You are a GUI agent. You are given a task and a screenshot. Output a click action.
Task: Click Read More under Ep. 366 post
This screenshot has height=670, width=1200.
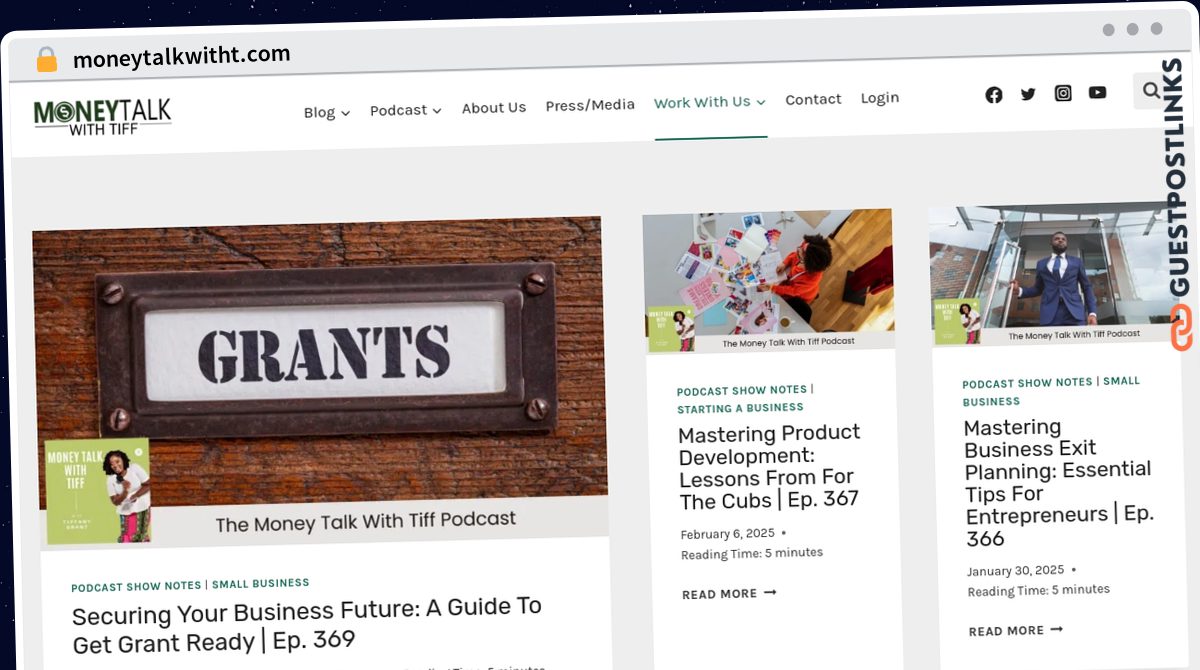(1016, 631)
